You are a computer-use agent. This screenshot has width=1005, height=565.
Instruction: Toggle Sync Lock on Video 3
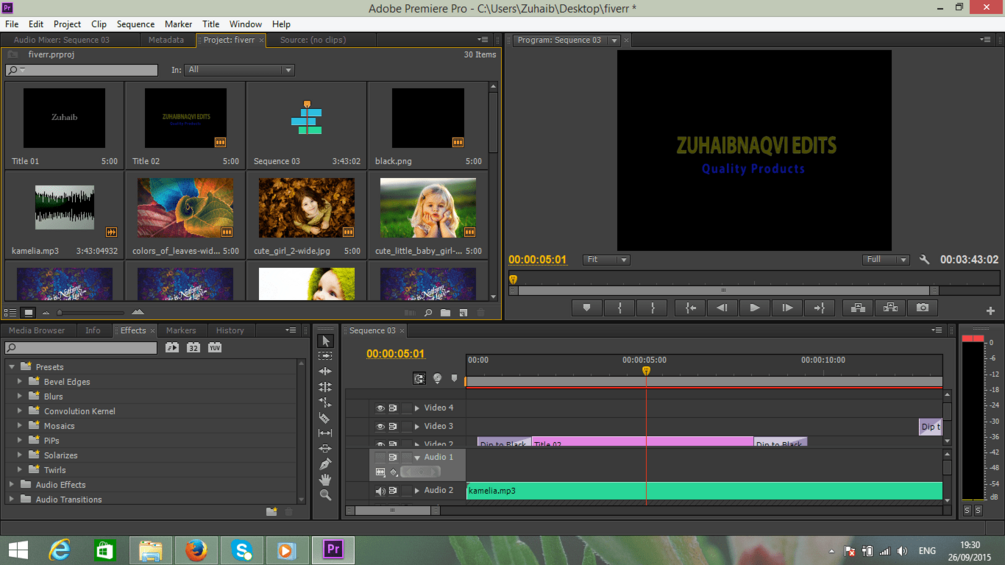coord(393,427)
